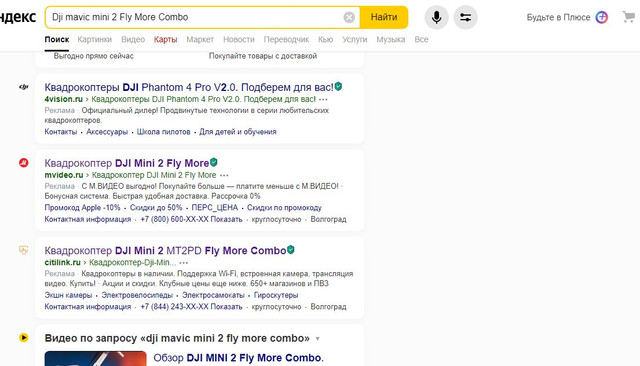Switch to the Картинки tab
The width and height of the screenshot is (640, 366).
pos(94,40)
